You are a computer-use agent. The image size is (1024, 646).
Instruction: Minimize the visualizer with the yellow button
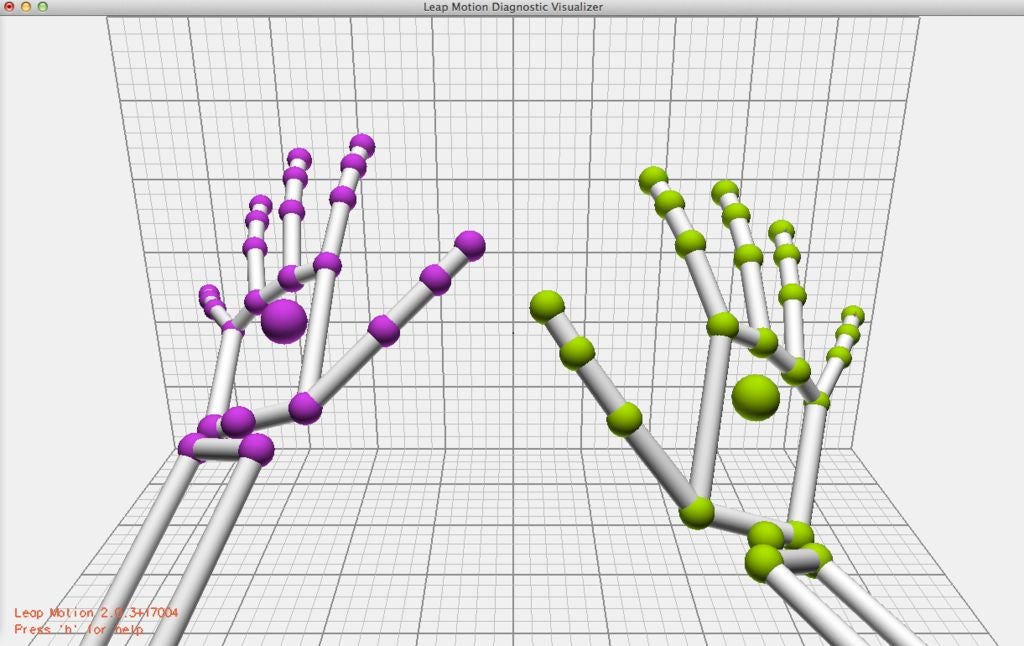[x=26, y=7]
